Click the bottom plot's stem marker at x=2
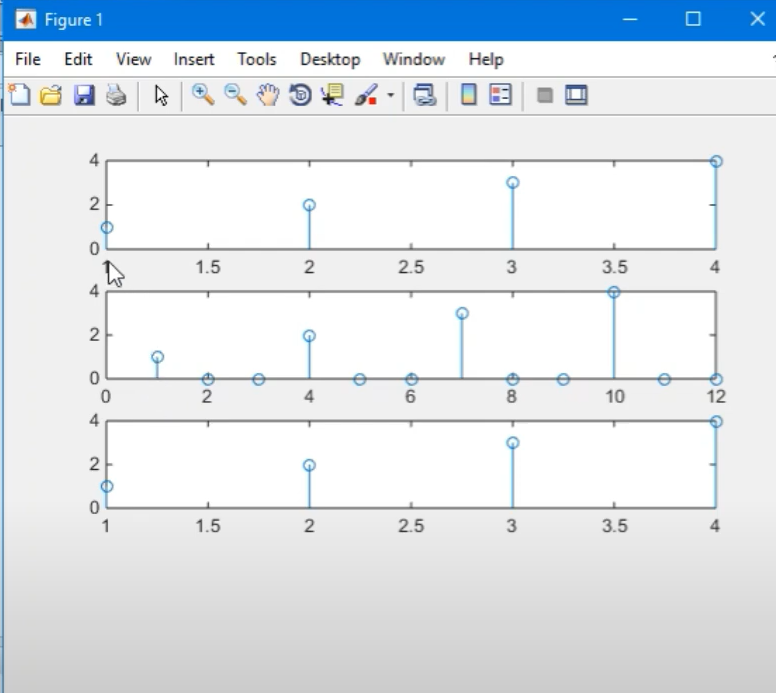This screenshot has height=693, width=776. coord(309,465)
